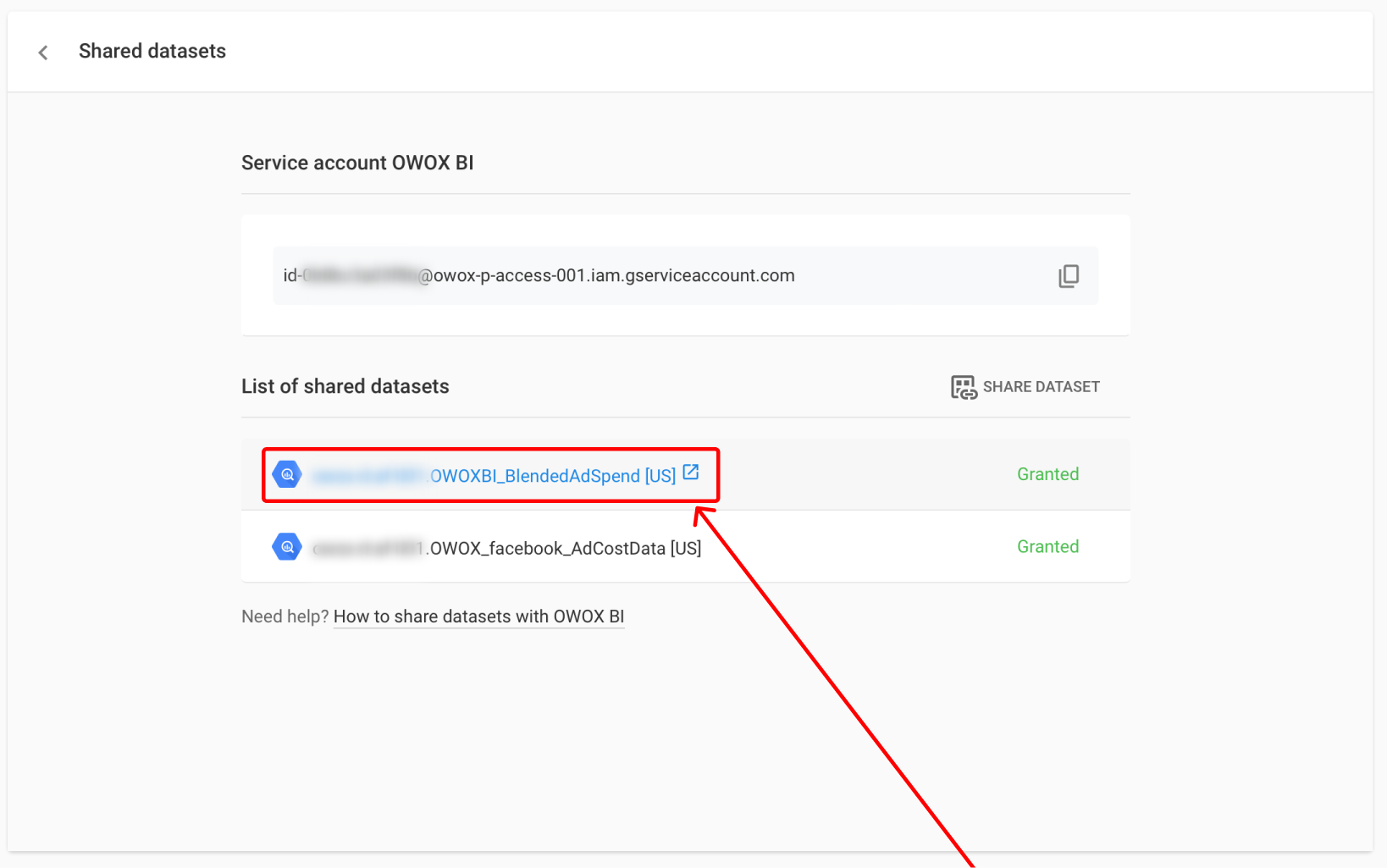The image size is (1387, 868).
Task: Open How to share datasets with OWOX BI
Action: [x=478, y=616]
